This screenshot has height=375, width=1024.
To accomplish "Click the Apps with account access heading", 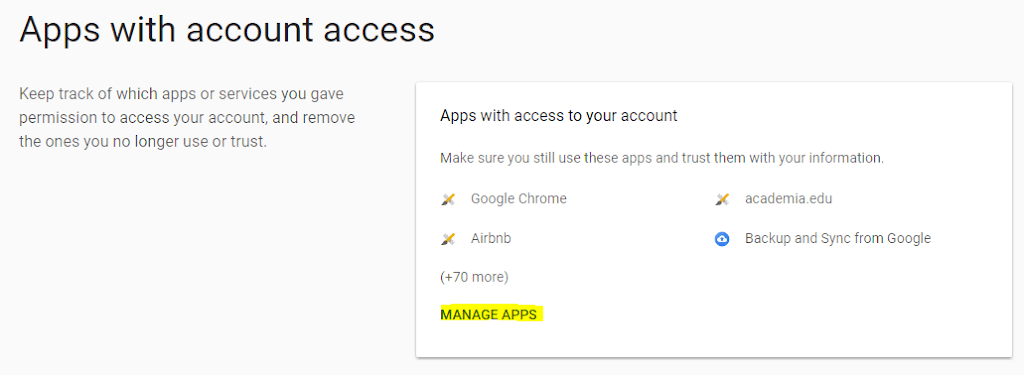I will pos(227,30).
